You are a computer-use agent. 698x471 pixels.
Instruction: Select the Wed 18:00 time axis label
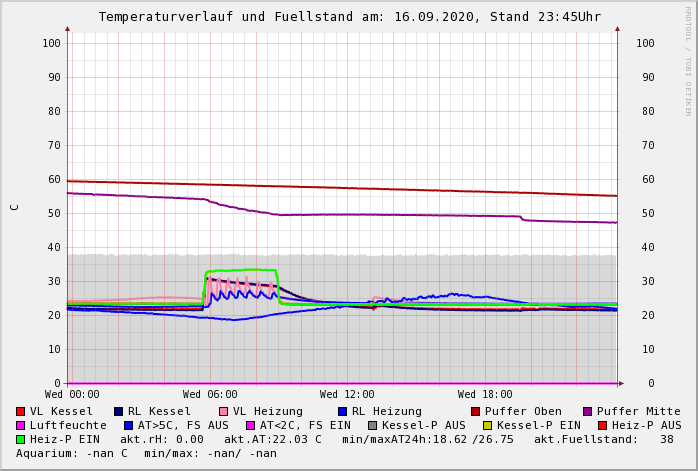pos(485,395)
